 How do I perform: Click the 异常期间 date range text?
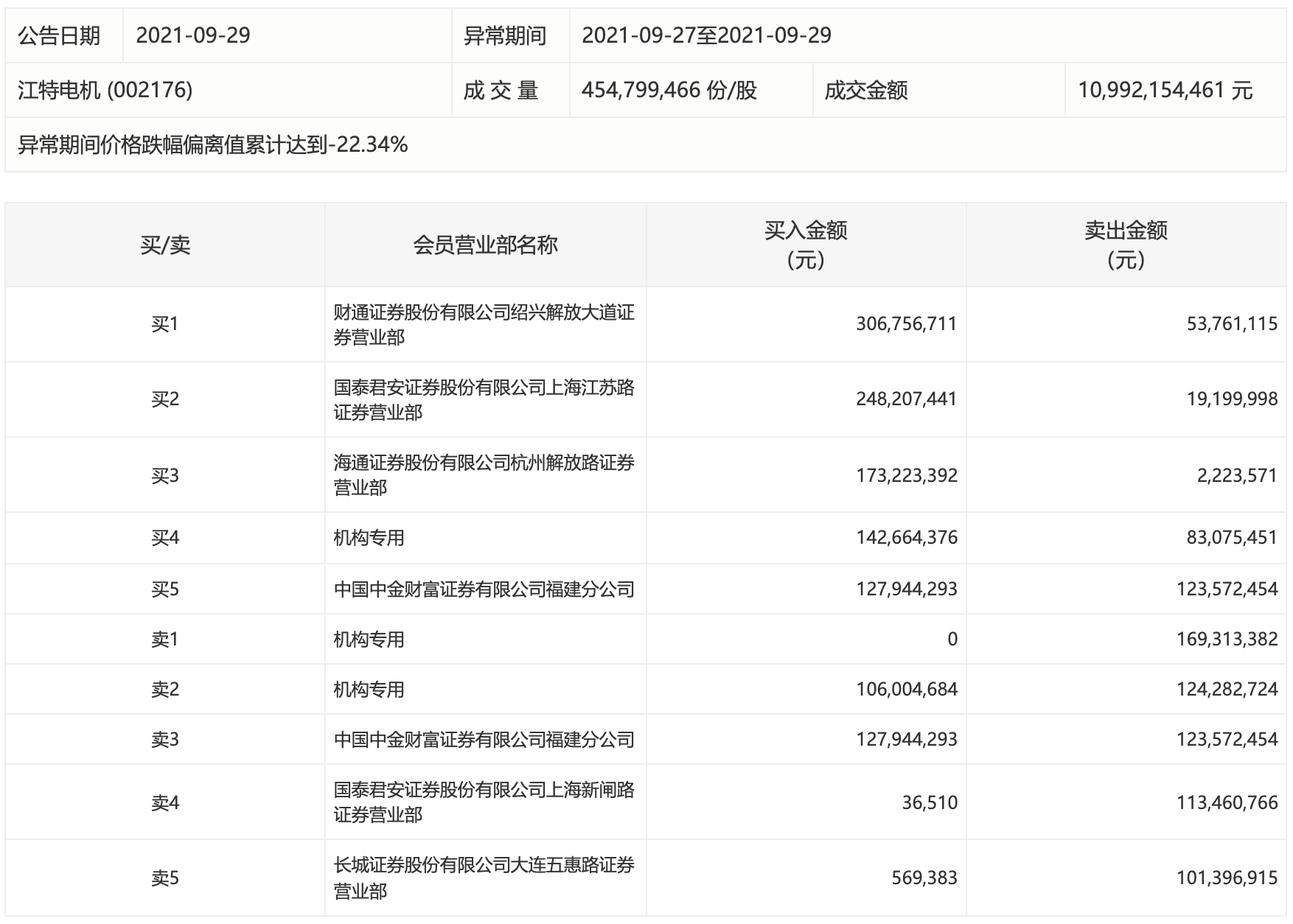(x=706, y=35)
